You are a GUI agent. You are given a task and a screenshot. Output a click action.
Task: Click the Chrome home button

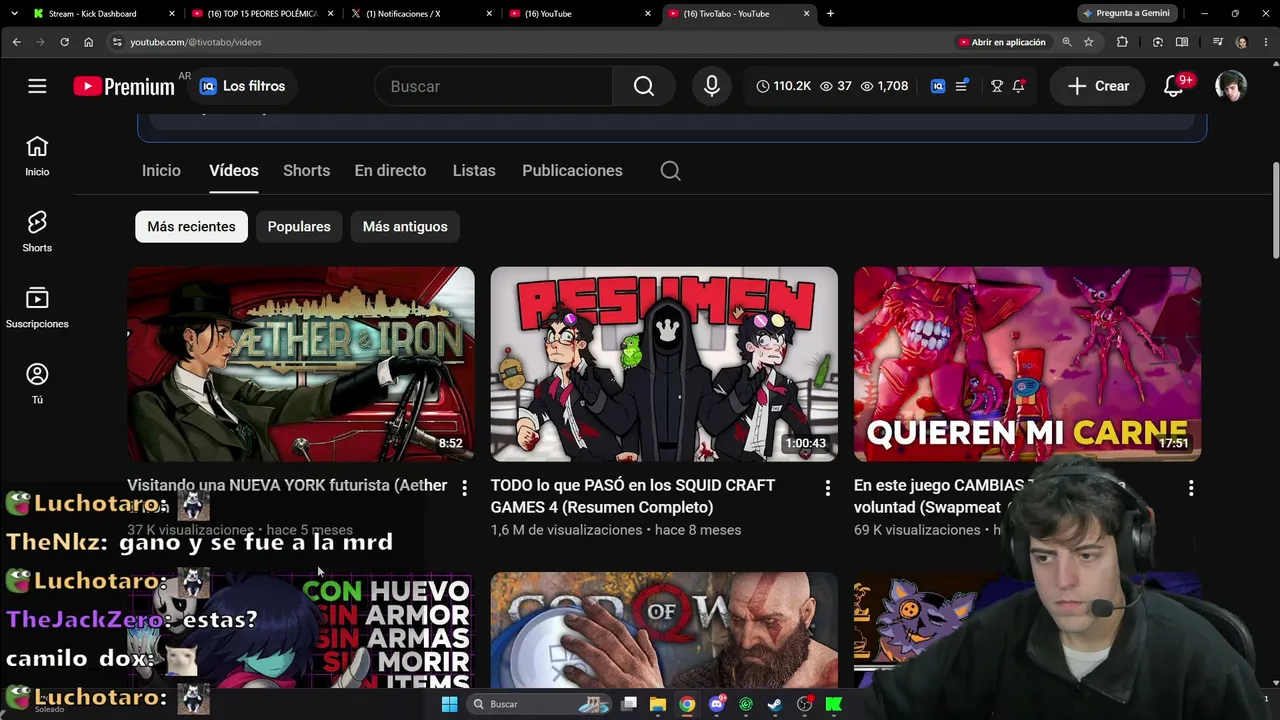[88, 42]
